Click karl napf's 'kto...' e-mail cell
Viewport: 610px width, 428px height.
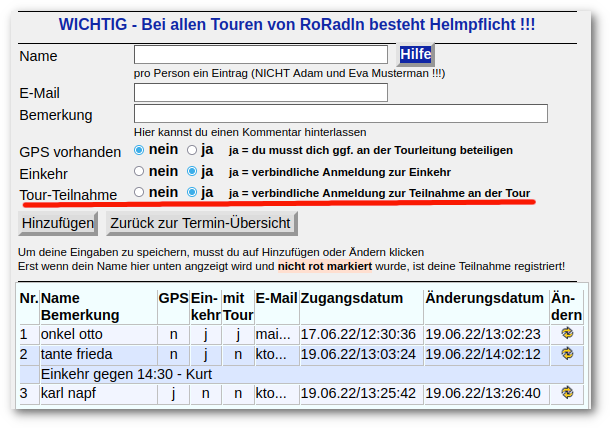271,393
